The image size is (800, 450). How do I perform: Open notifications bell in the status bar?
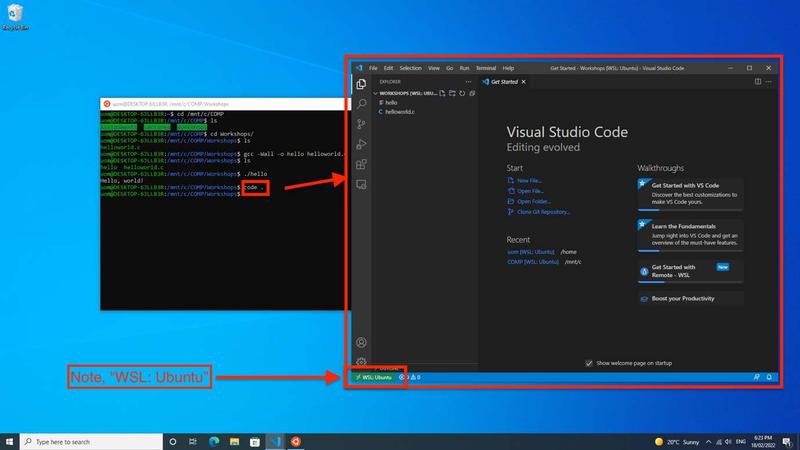tap(769, 377)
